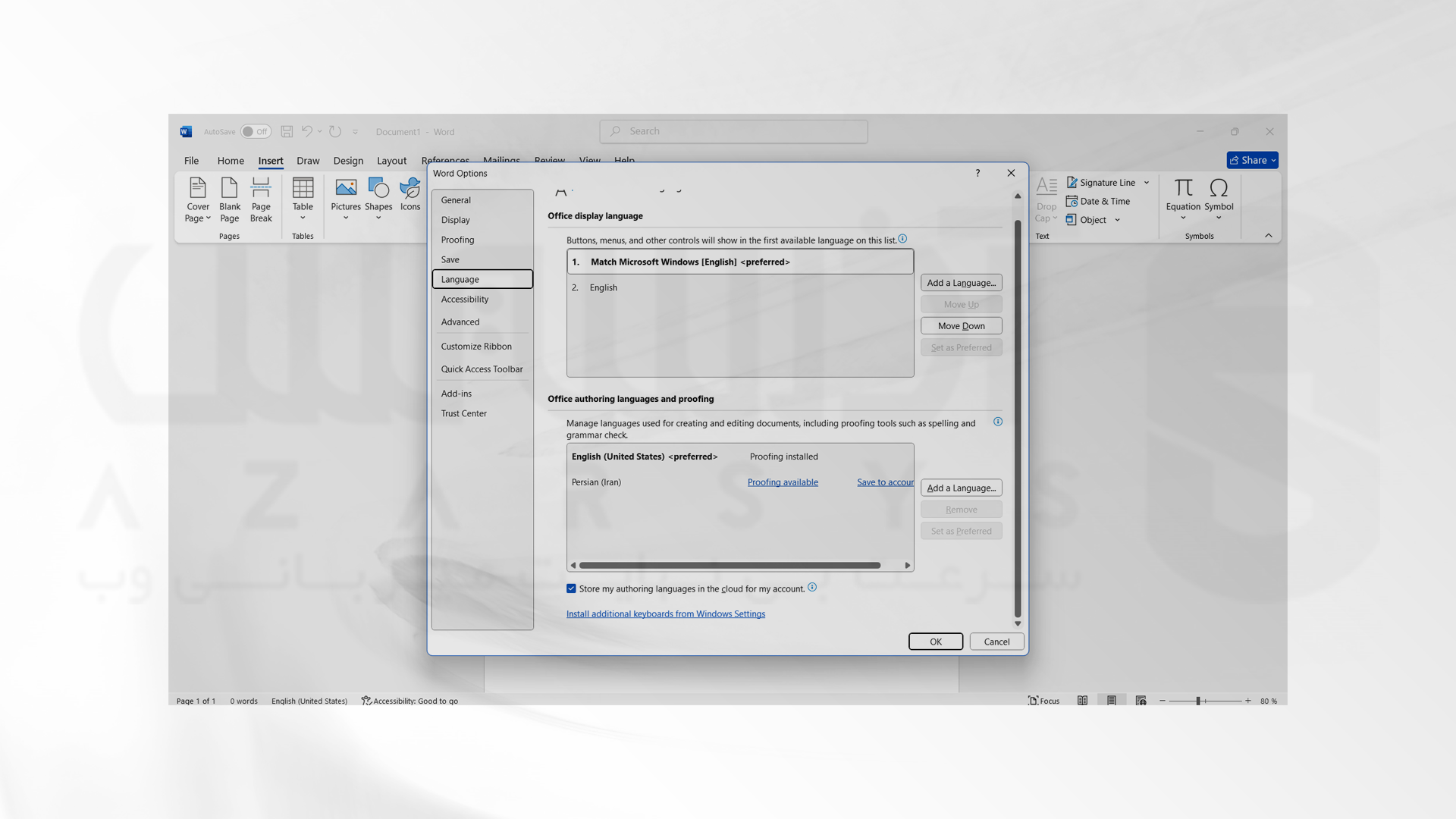Screen dimensions: 1456x819
Task: Click the Word application logo icon
Action: tap(186, 131)
